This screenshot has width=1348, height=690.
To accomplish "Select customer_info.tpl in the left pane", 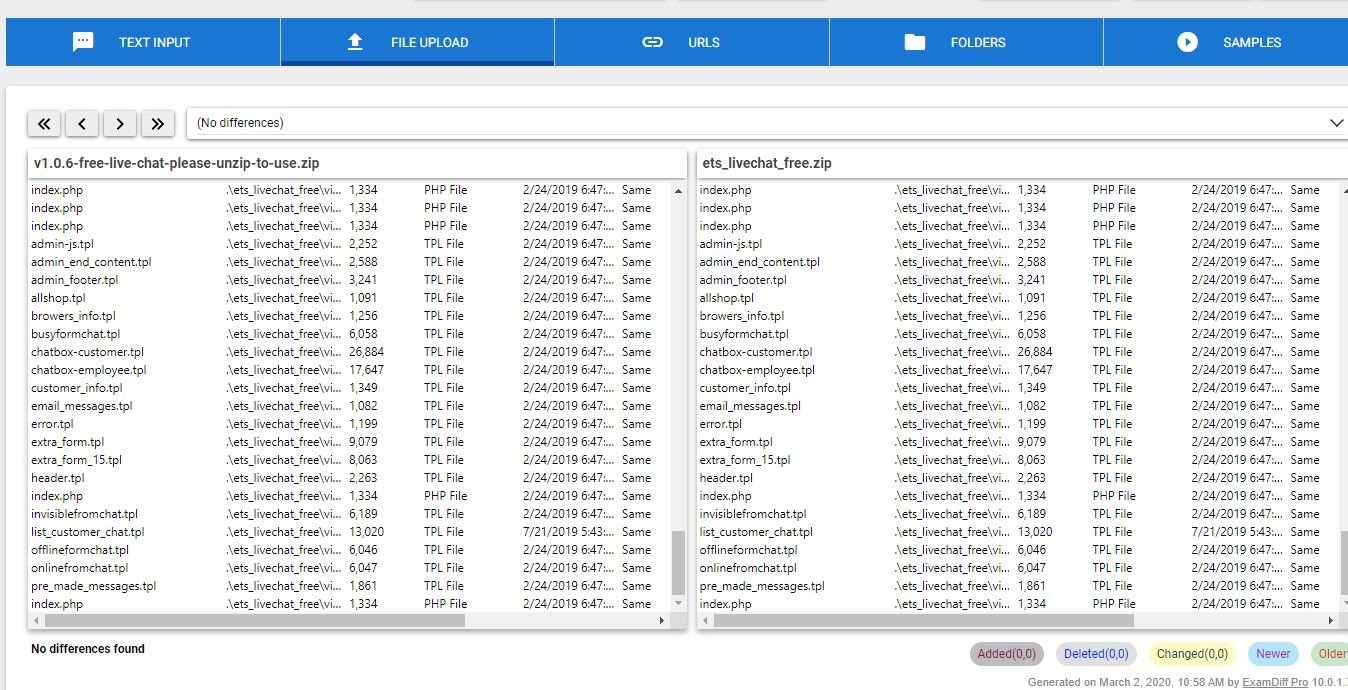I will click(76, 388).
